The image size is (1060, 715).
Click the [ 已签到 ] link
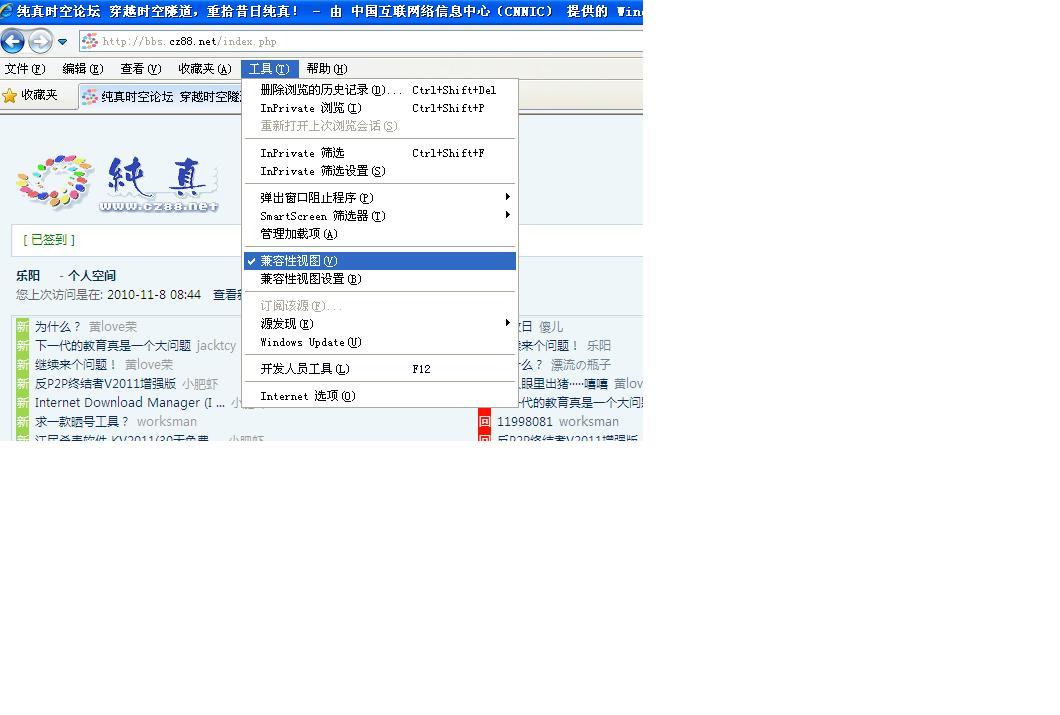49,240
